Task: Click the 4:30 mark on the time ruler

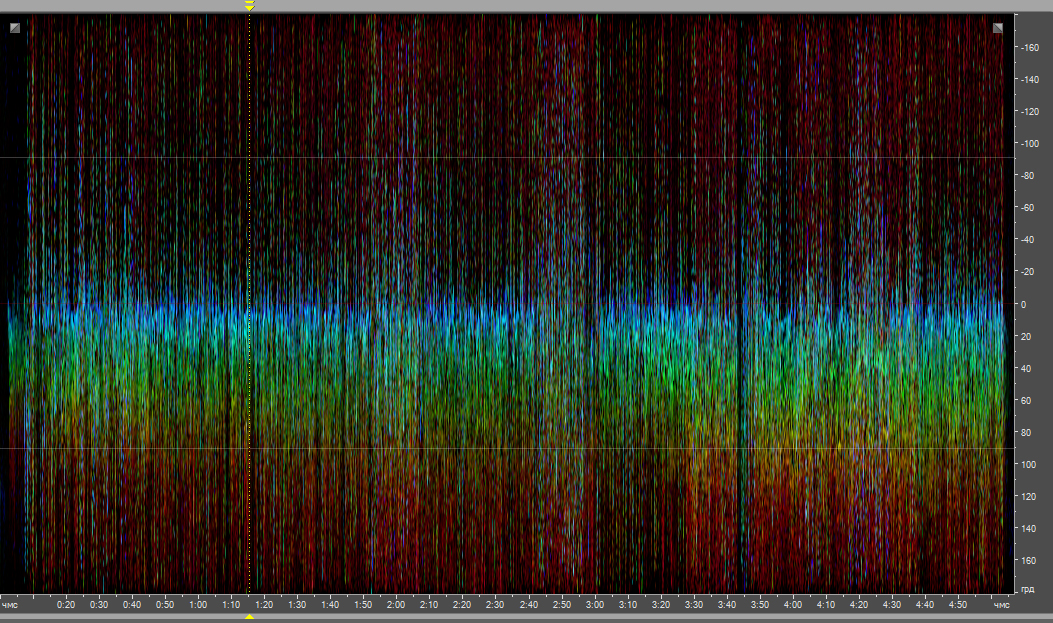Action: (892, 605)
